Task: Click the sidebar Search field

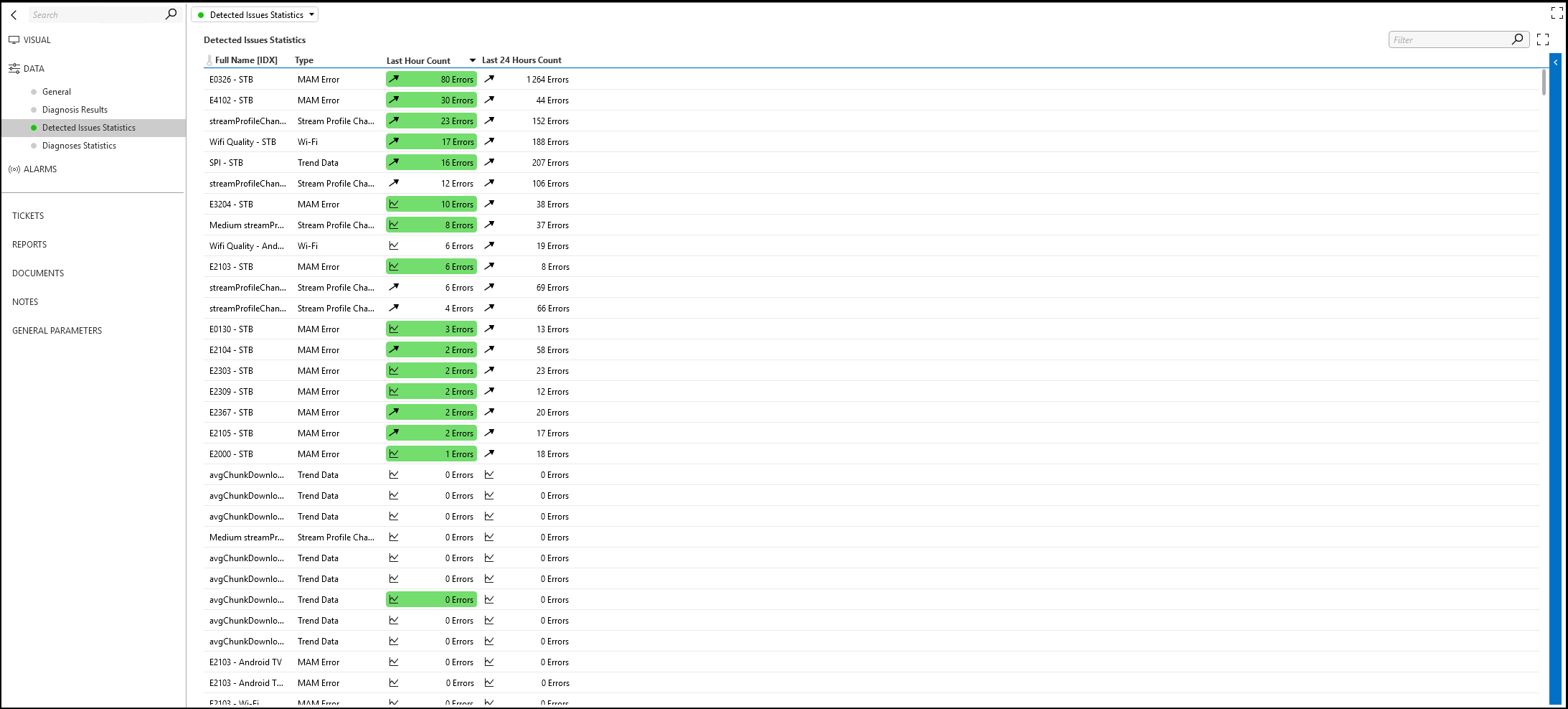Action: 97,14
